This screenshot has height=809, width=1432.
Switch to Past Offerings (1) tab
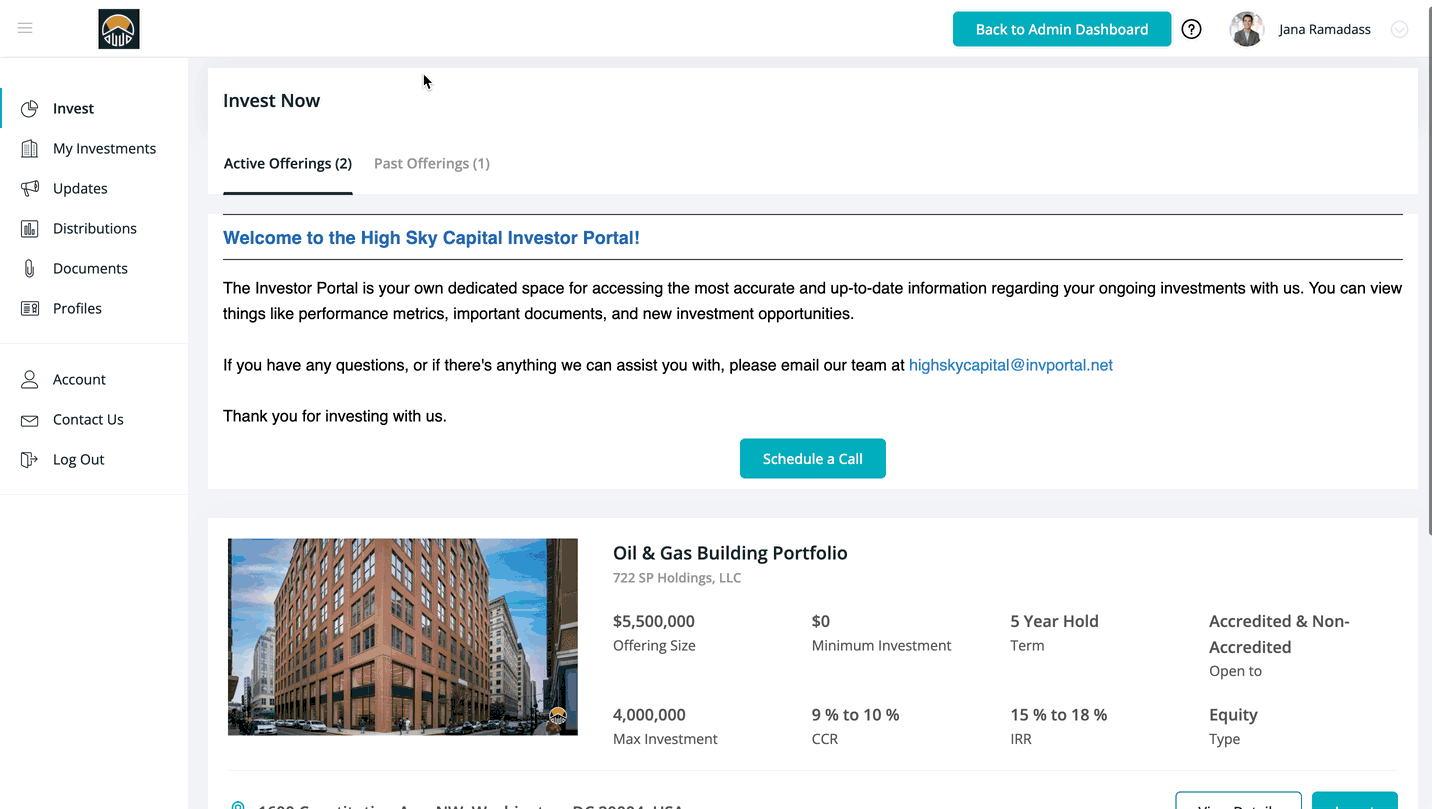pyautogui.click(x=432, y=163)
